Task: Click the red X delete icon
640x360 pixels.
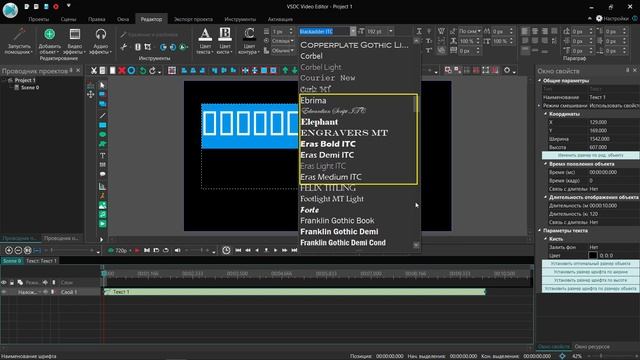Action: pyautogui.click(x=122, y=71)
